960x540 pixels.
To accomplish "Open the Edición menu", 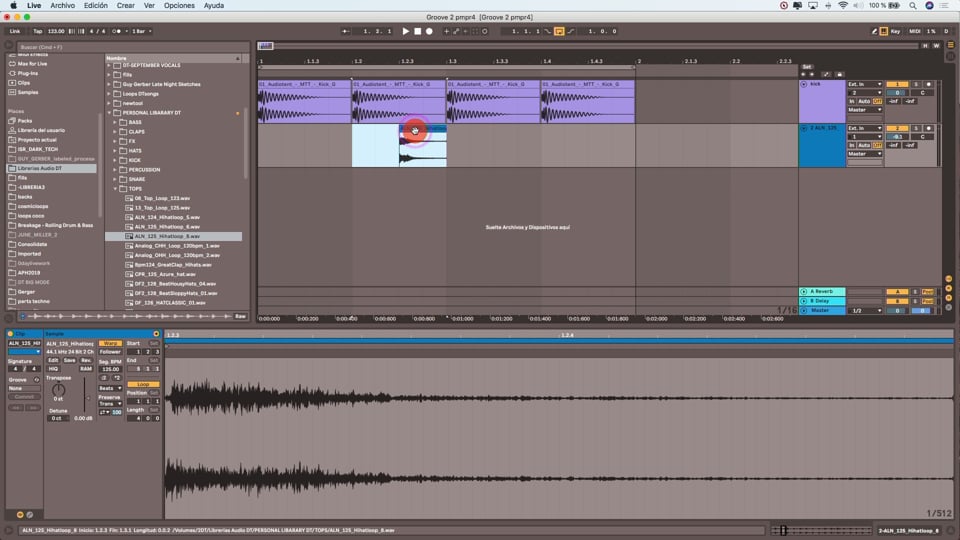I will (x=96, y=6).
